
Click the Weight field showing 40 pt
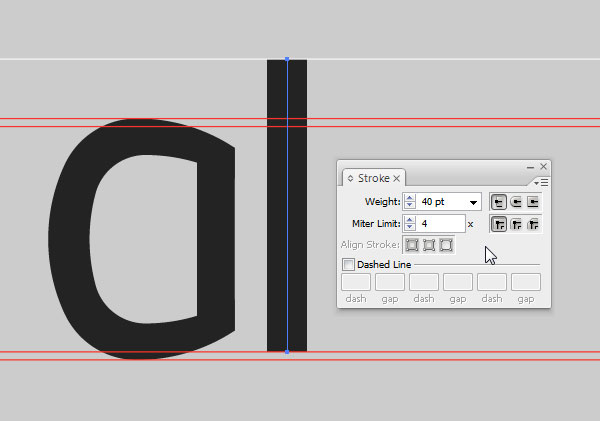point(442,202)
